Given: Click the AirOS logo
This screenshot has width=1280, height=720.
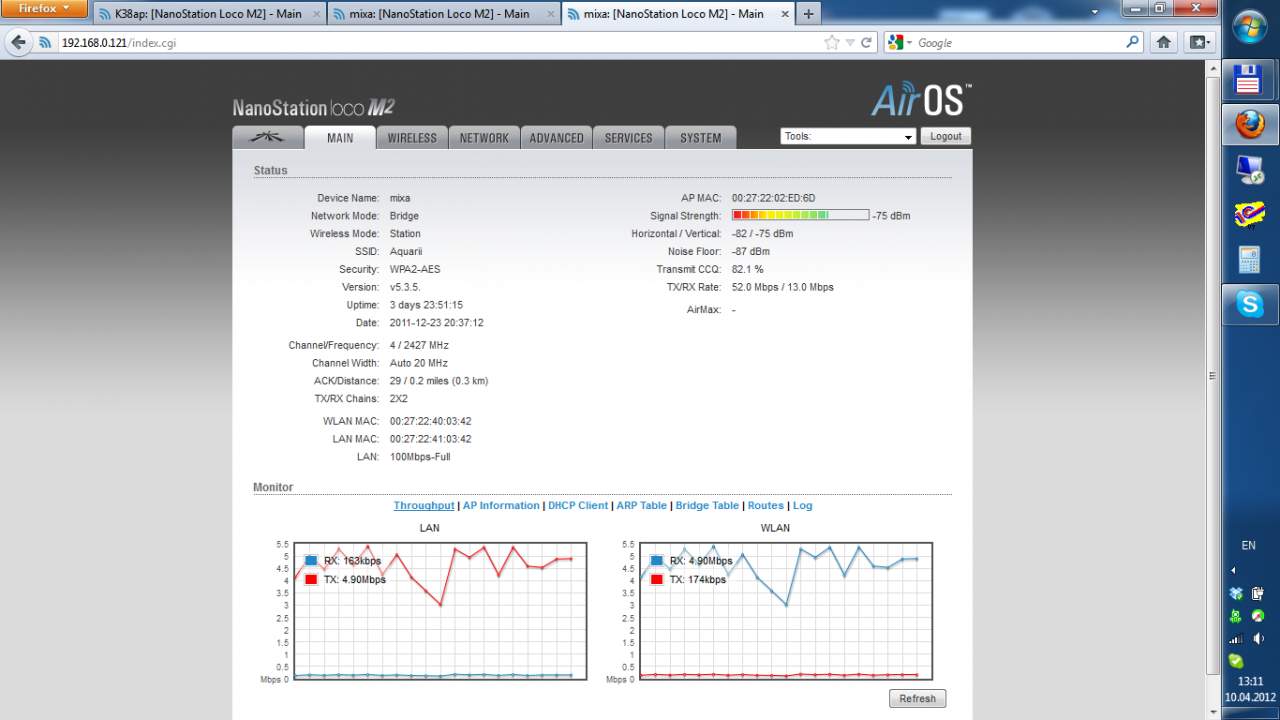Looking at the screenshot, I should point(921,99).
